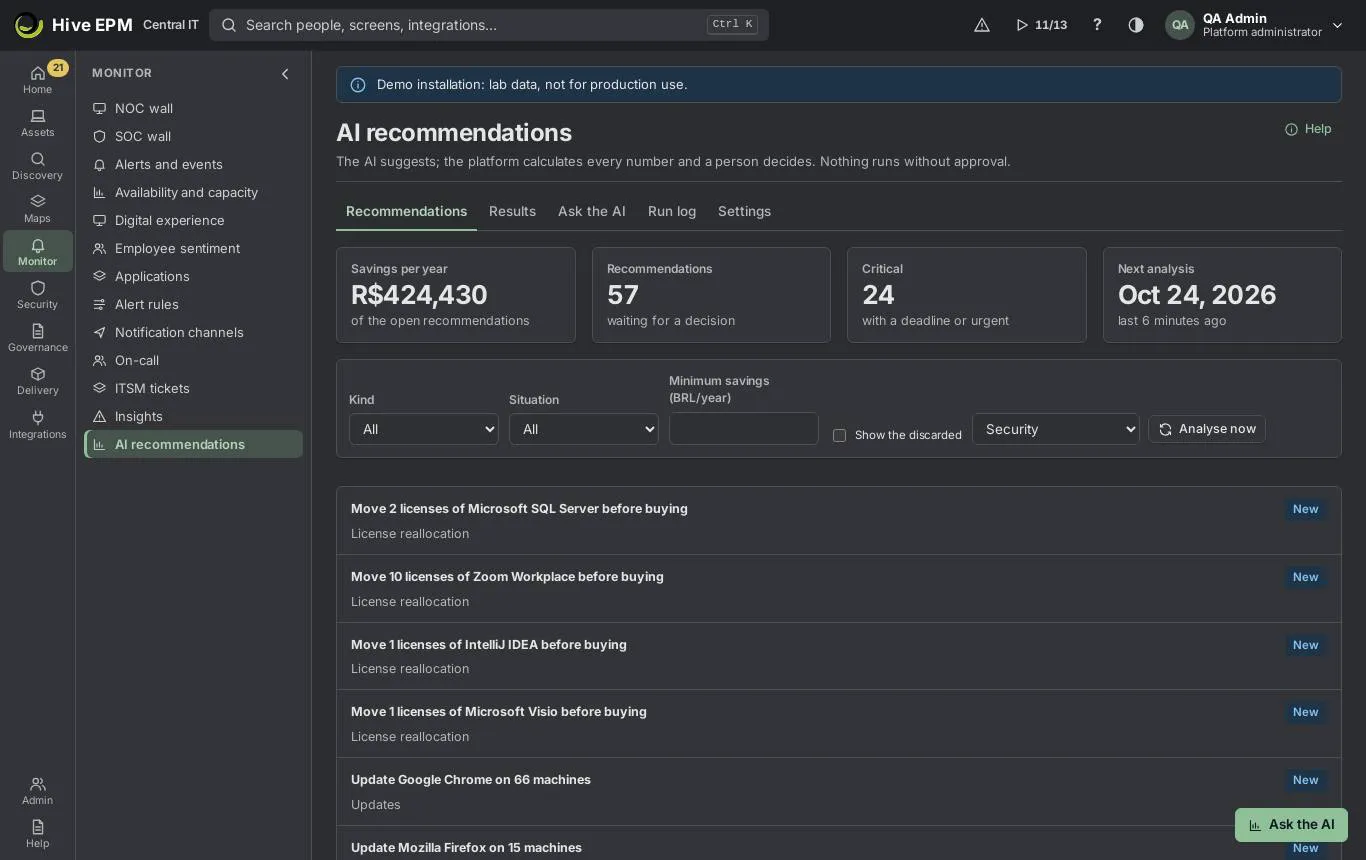The height and width of the screenshot is (860, 1366).
Task: Open the Maps section icon
Action: point(37,209)
